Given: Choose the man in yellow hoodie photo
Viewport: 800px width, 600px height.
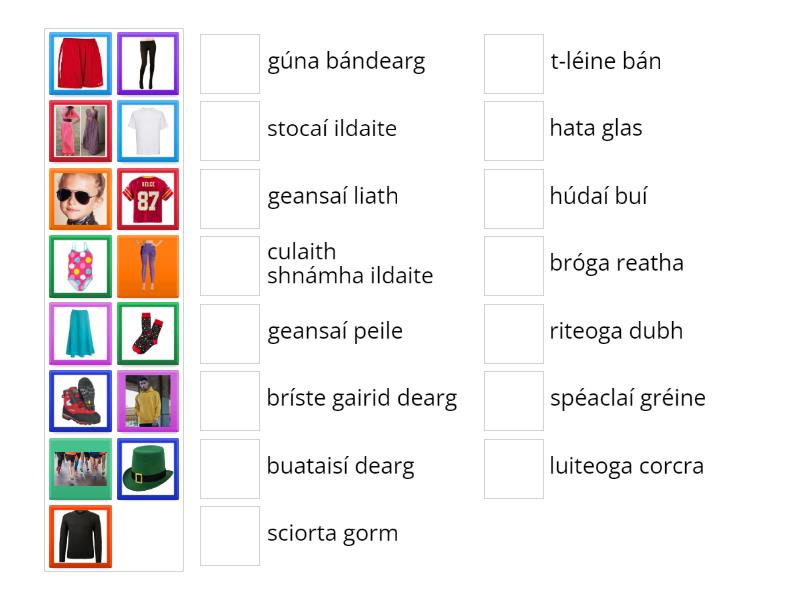Looking at the screenshot, I should point(148,401).
